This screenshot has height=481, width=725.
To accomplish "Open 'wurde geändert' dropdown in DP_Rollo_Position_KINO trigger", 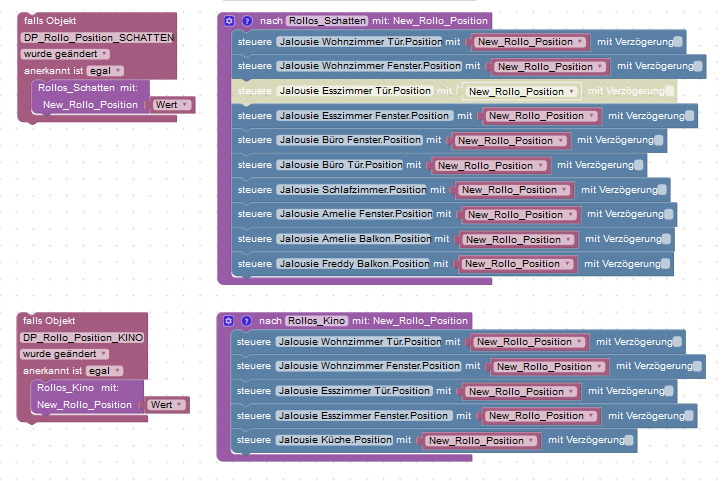I will coord(64,354).
